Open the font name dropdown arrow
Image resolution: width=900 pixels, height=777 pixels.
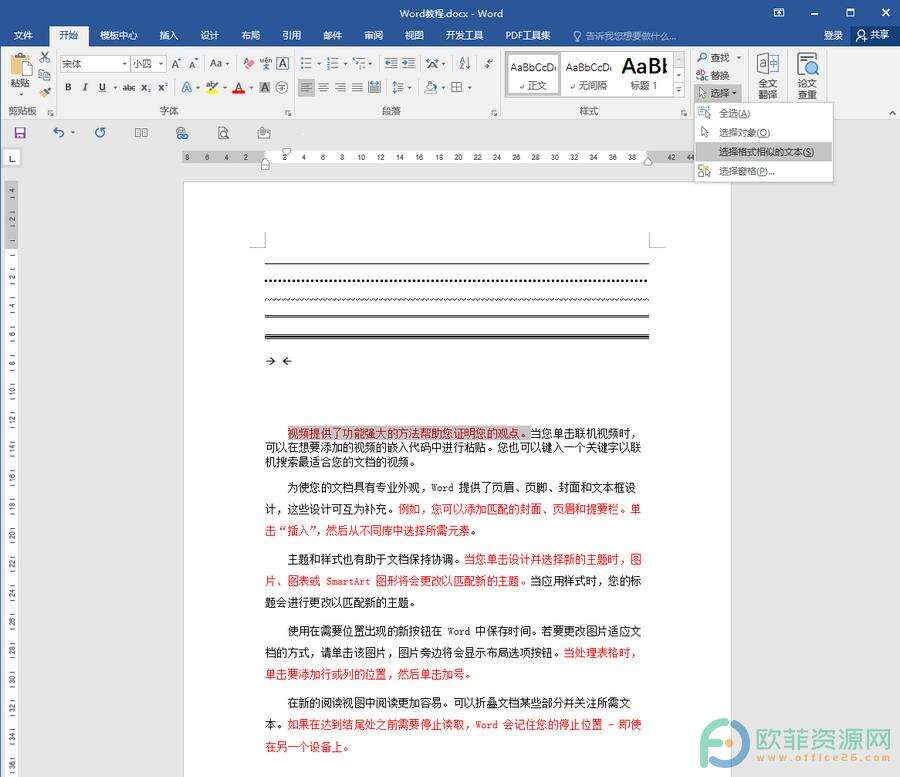coord(125,64)
